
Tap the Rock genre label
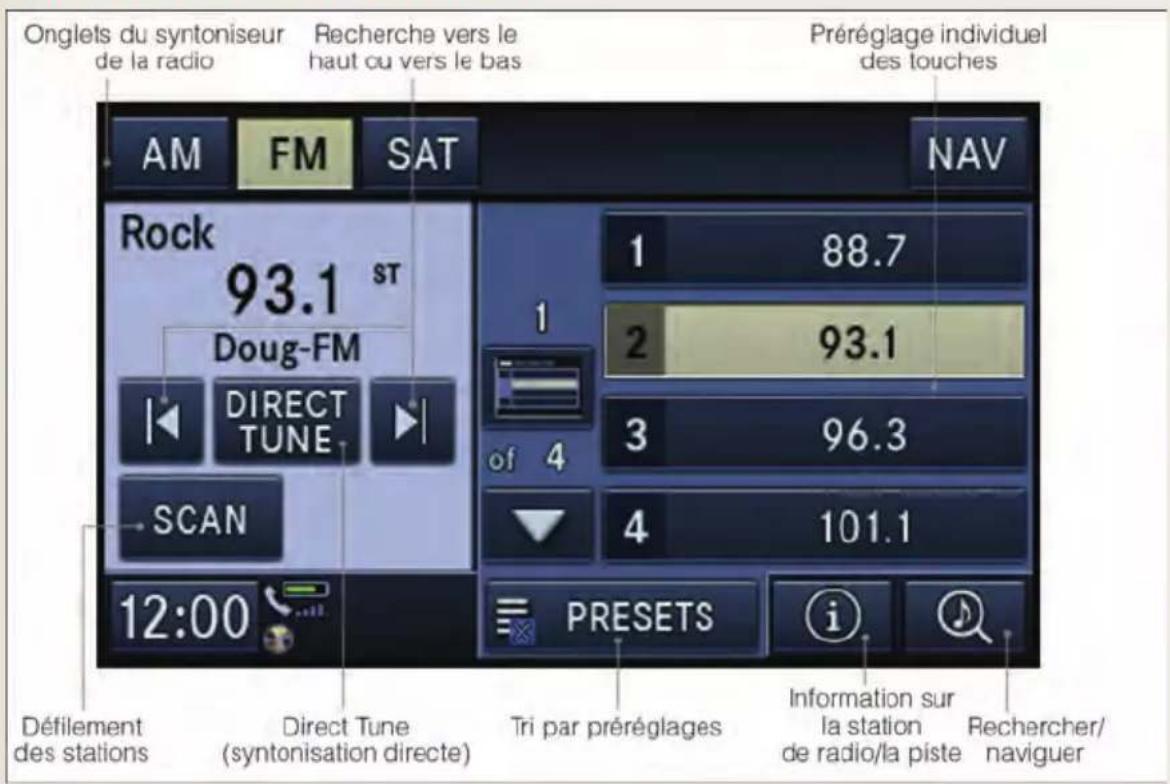pyautogui.click(x=166, y=232)
